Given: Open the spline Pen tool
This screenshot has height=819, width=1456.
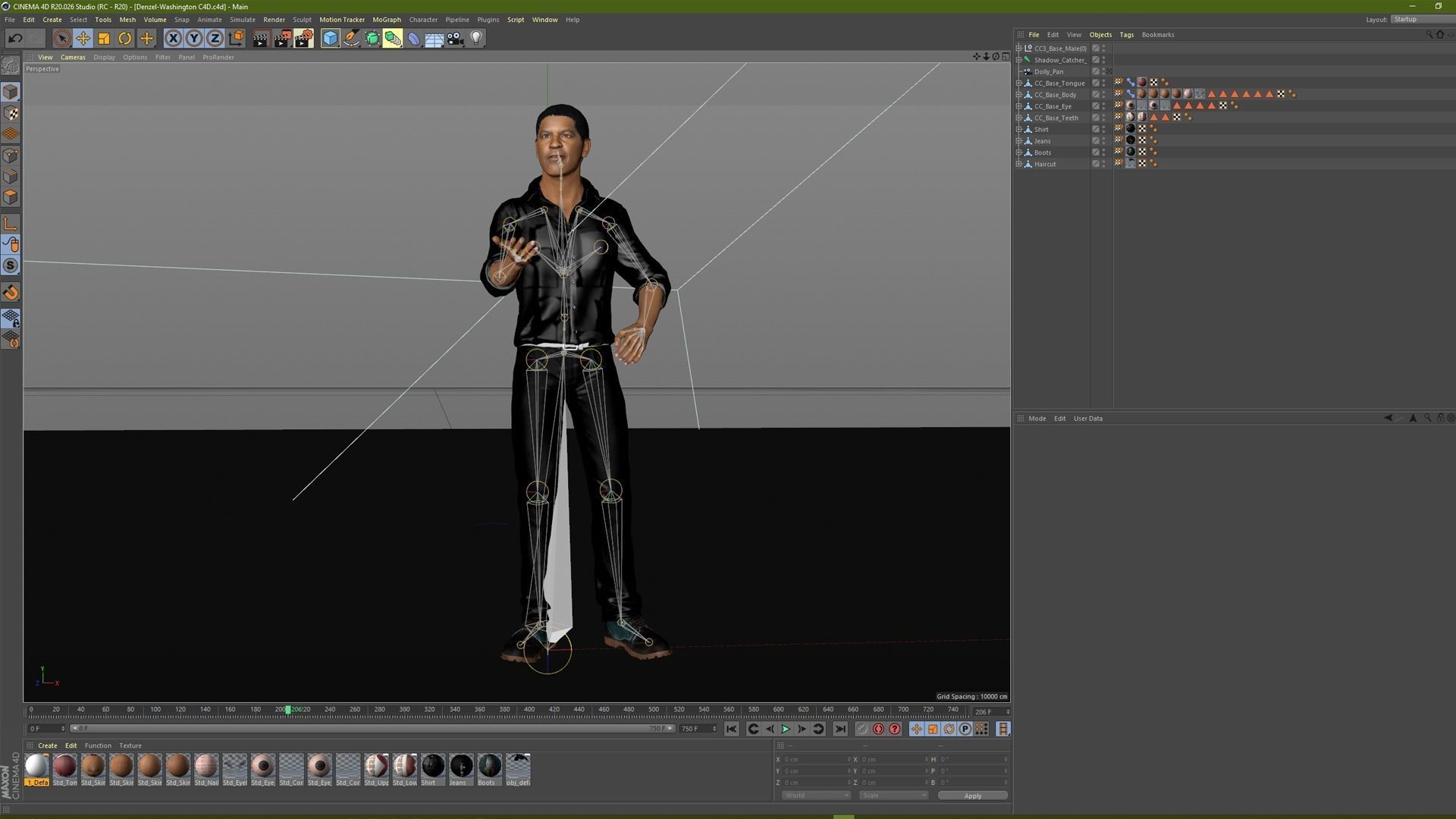Looking at the screenshot, I should pos(351,38).
